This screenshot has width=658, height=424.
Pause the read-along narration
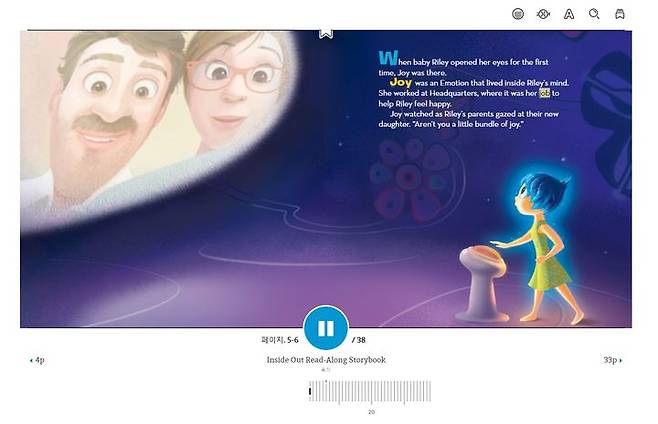pyautogui.click(x=326, y=328)
